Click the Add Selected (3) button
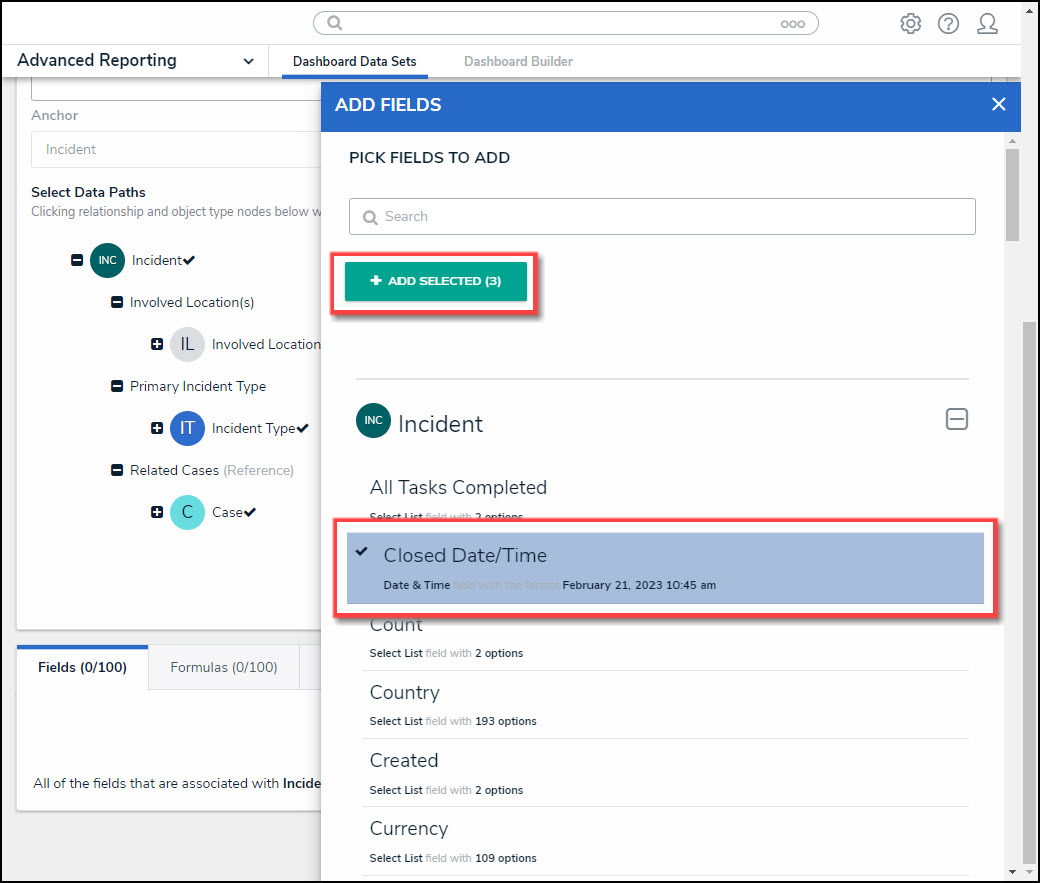The height and width of the screenshot is (883, 1040). tap(436, 282)
